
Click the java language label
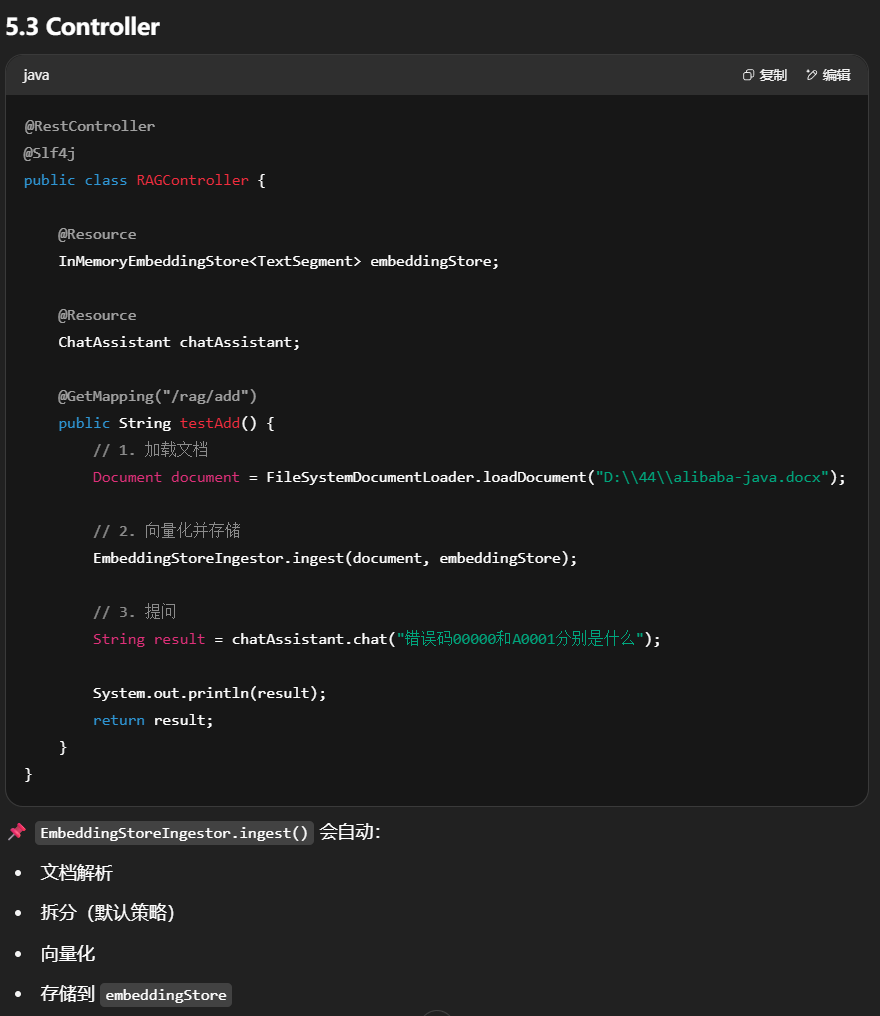36,75
